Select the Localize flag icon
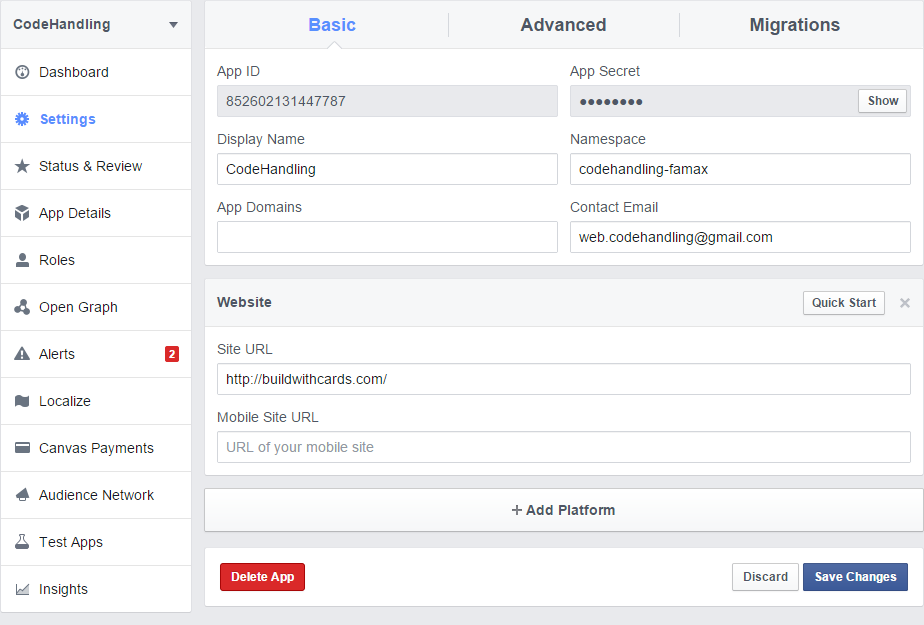 pos(22,401)
